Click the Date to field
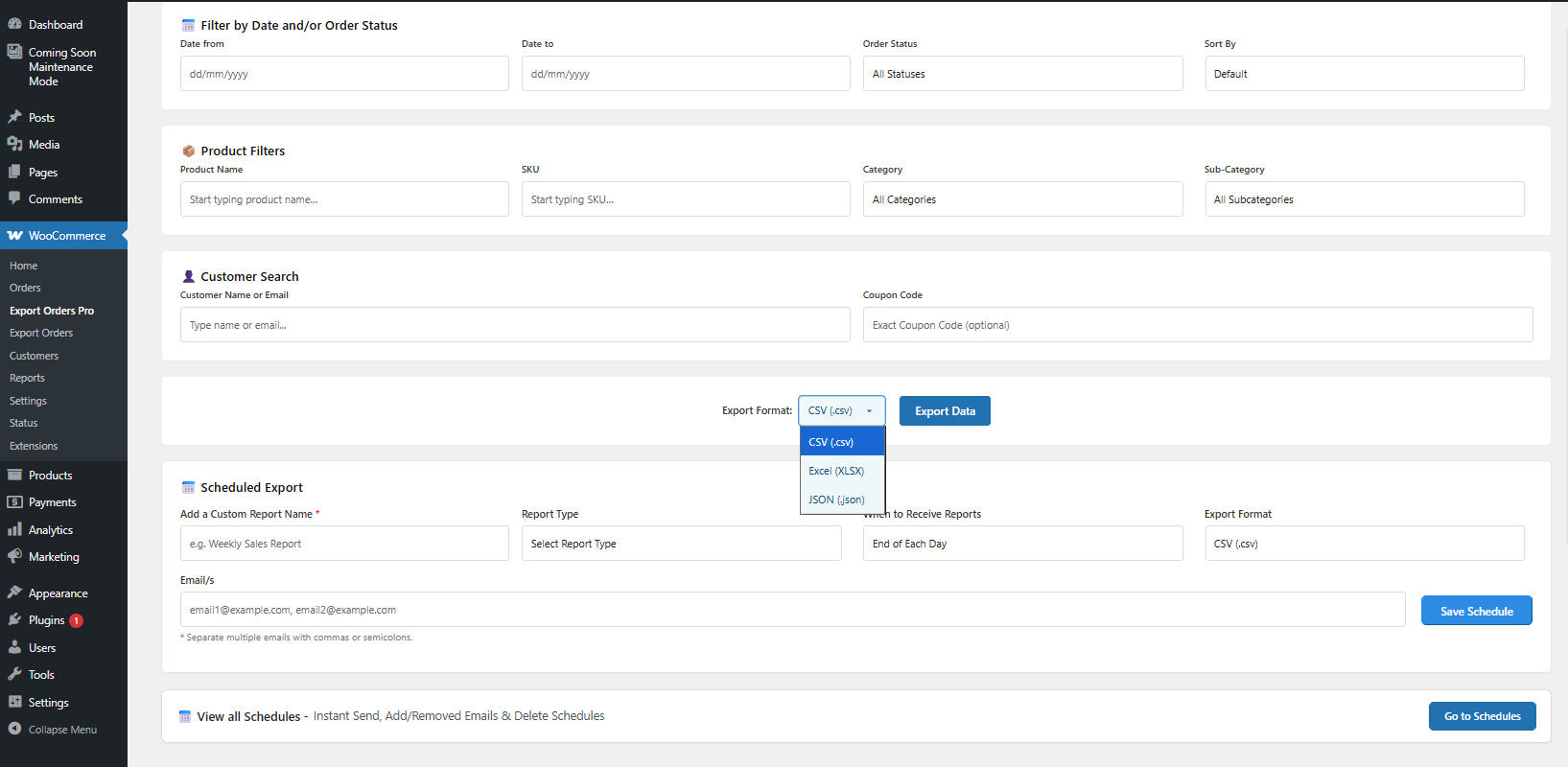 coord(686,74)
